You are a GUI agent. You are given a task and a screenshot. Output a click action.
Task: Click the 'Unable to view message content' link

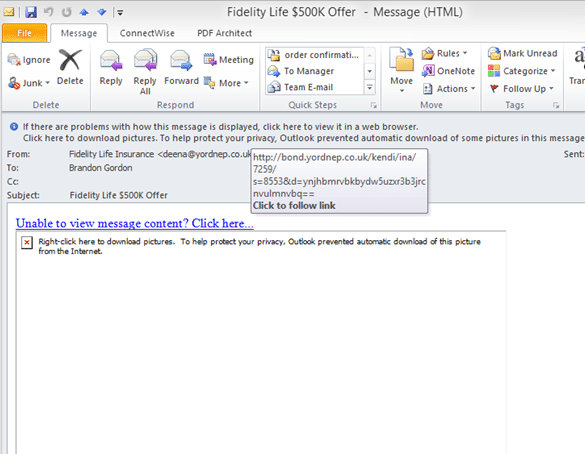(x=135, y=223)
